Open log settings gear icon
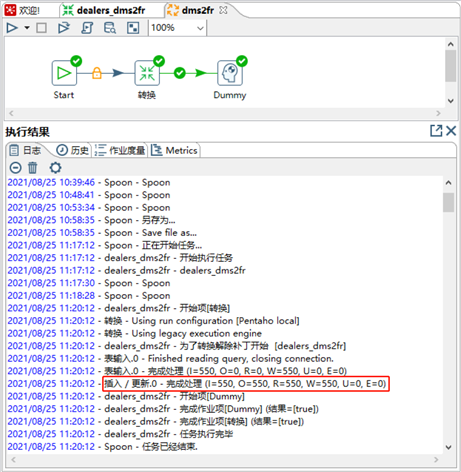Image resolution: width=461 pixels, height=472 pixels. pyautogui.click(x=55, y=167)
